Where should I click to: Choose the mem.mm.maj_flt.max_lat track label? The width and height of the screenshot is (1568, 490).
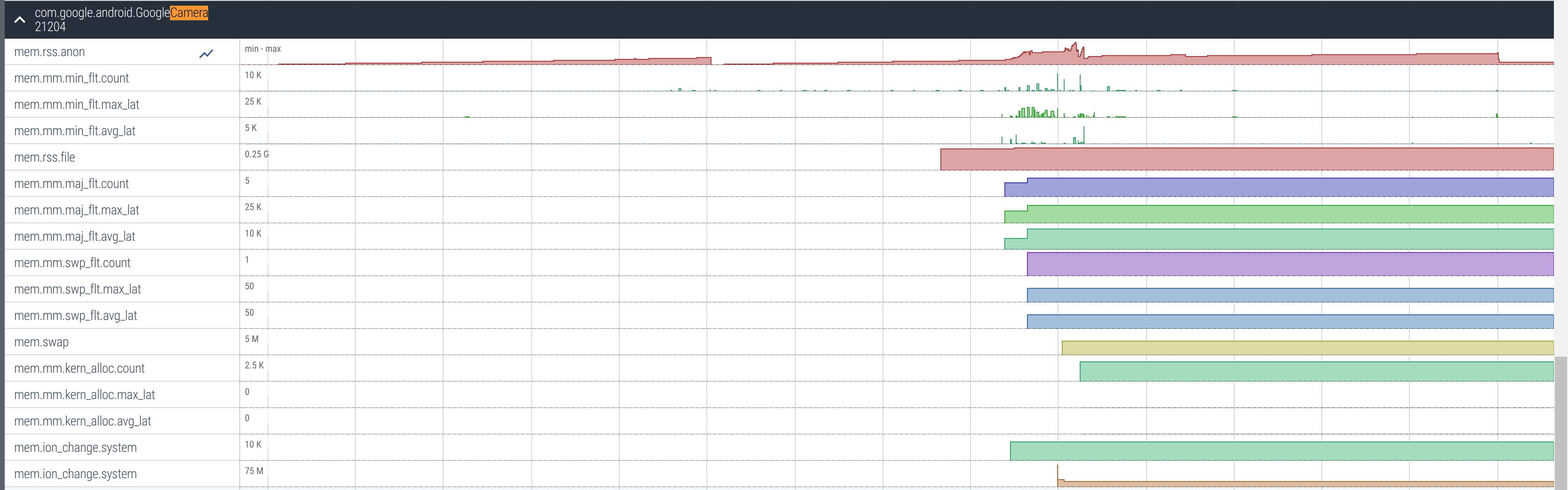77,211
